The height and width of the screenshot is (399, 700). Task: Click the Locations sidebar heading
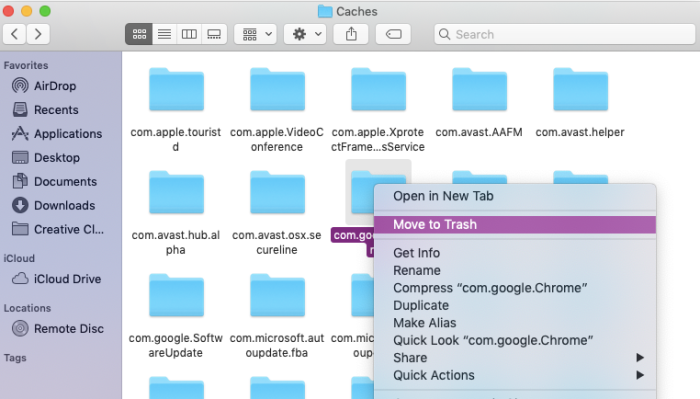tap(27, 308)
